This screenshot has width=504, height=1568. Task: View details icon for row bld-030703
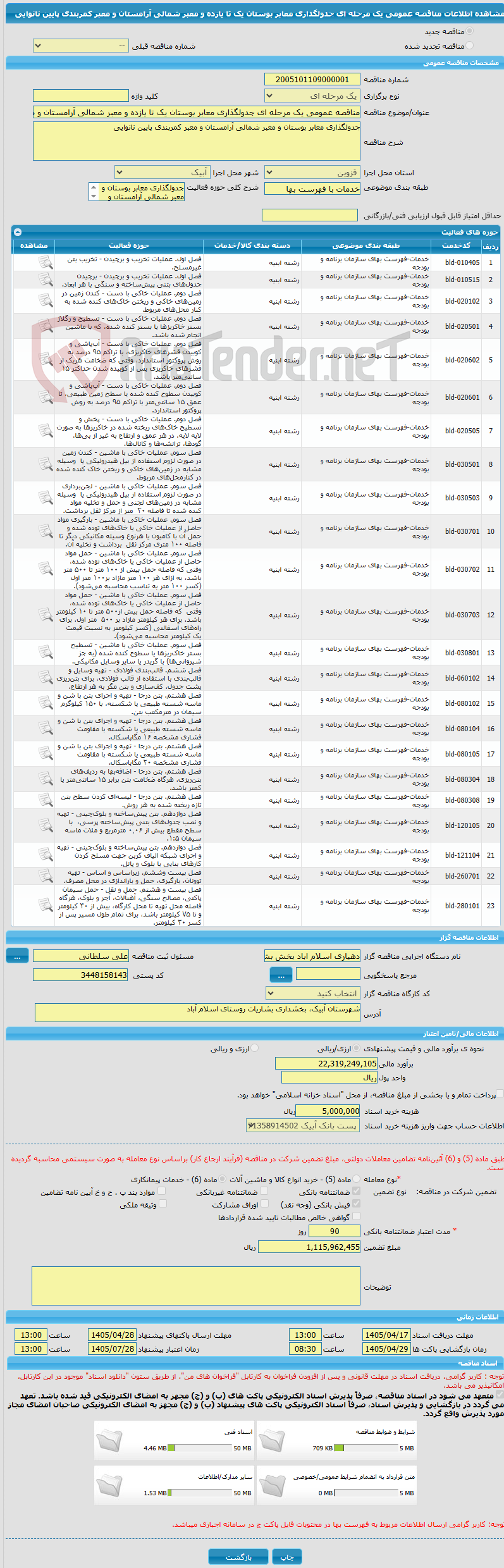coord(46,615)
